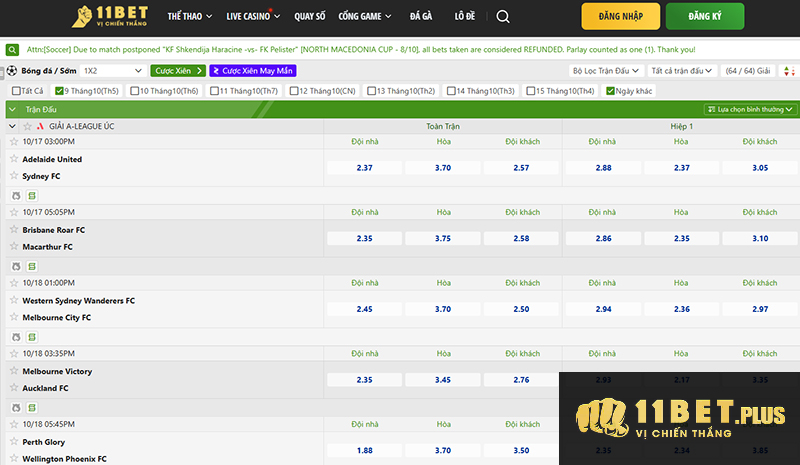Favorite the Adelaide United team star

pyautogui.click(x=14, y=159)
